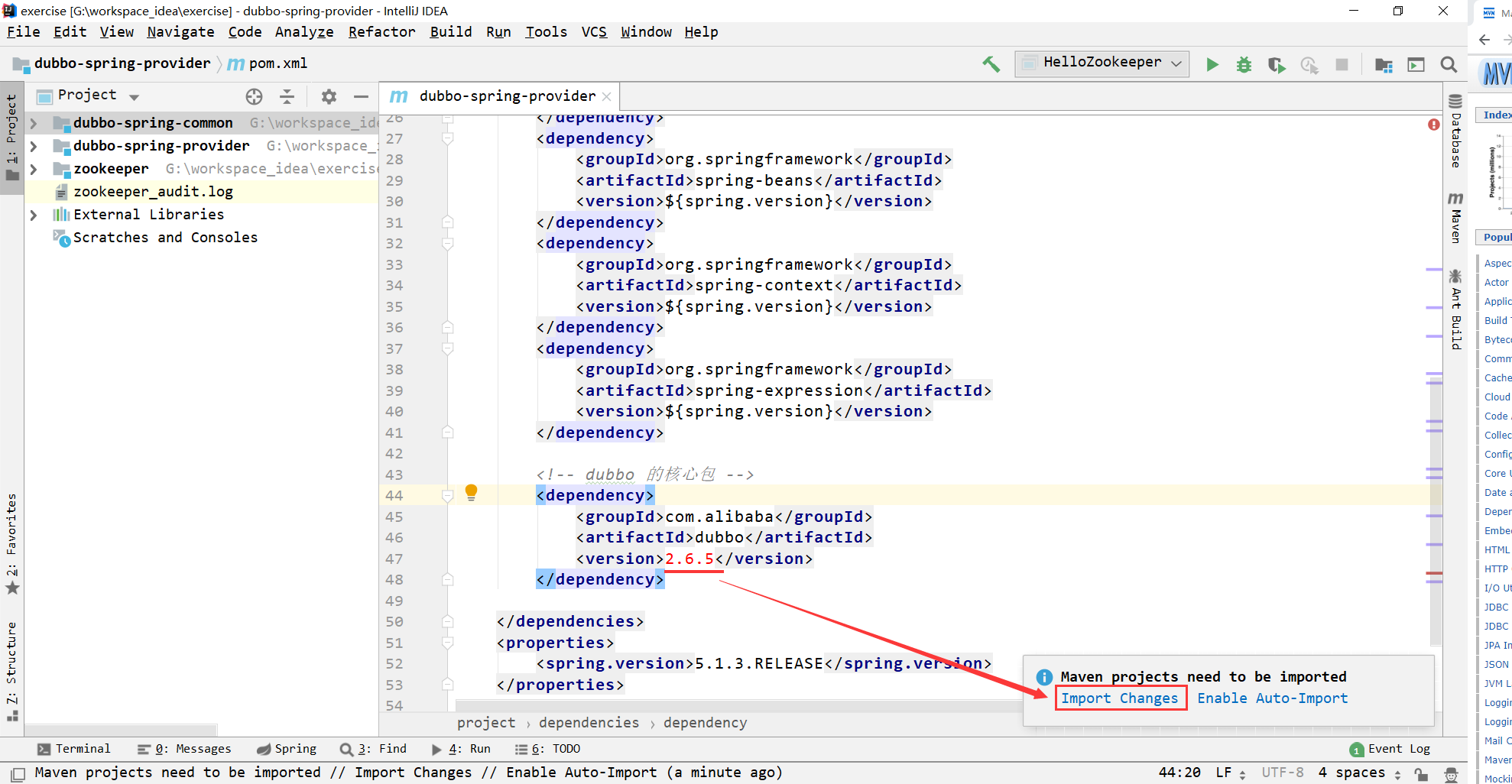This screenshot has width=1512, height=784.
Task: Click the red error stripe marker near line 47
Action: 1434,573
